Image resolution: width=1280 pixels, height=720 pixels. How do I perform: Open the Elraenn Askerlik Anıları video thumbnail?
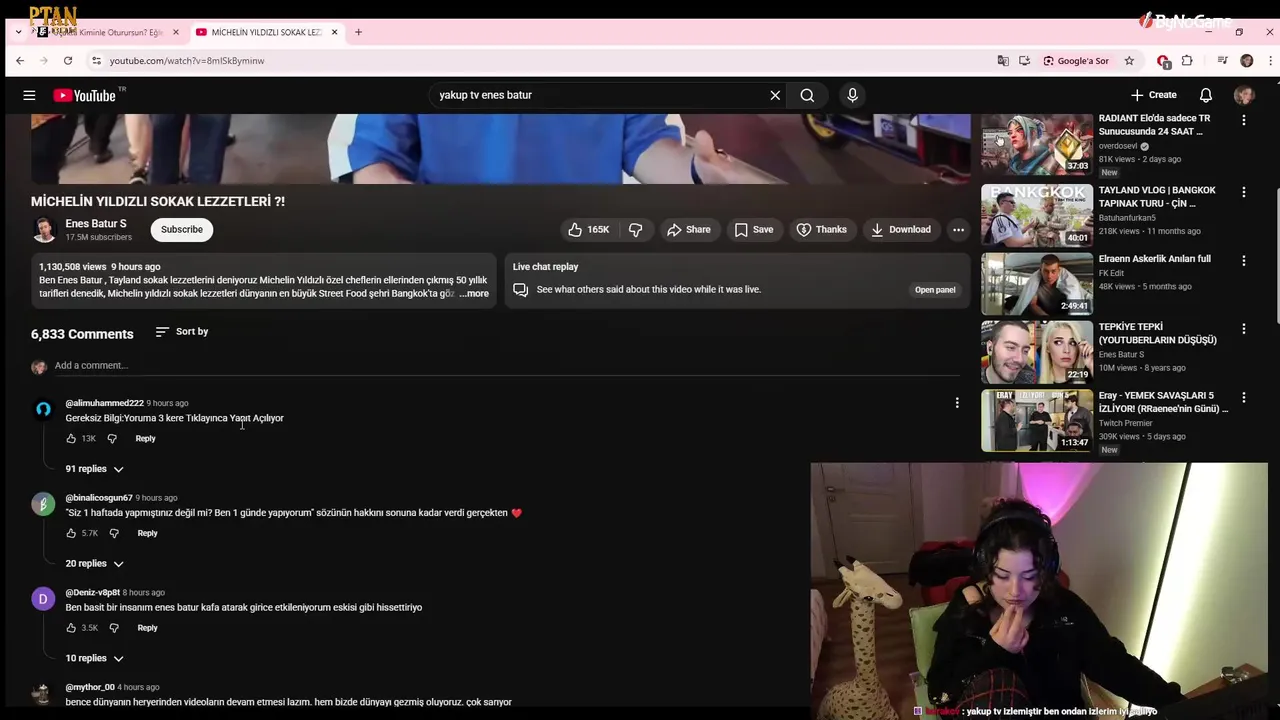coord(1037,283)
